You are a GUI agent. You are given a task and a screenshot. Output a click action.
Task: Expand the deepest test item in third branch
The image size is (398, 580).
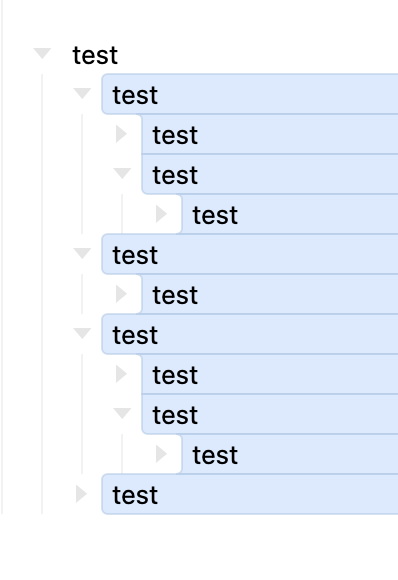[161, 454]
